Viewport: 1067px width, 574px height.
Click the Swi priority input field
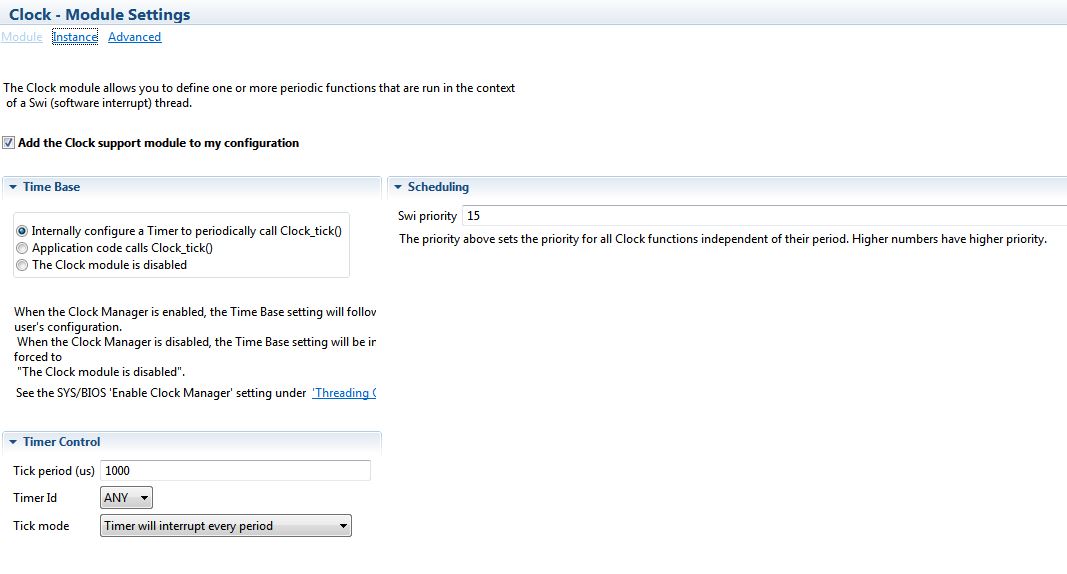pyautogui.click(x=760, y=216)
